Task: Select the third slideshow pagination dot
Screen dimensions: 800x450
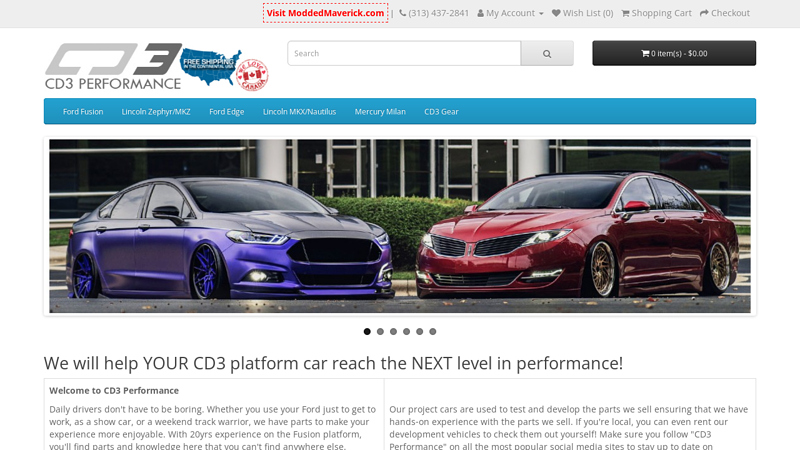Action: 393,332
